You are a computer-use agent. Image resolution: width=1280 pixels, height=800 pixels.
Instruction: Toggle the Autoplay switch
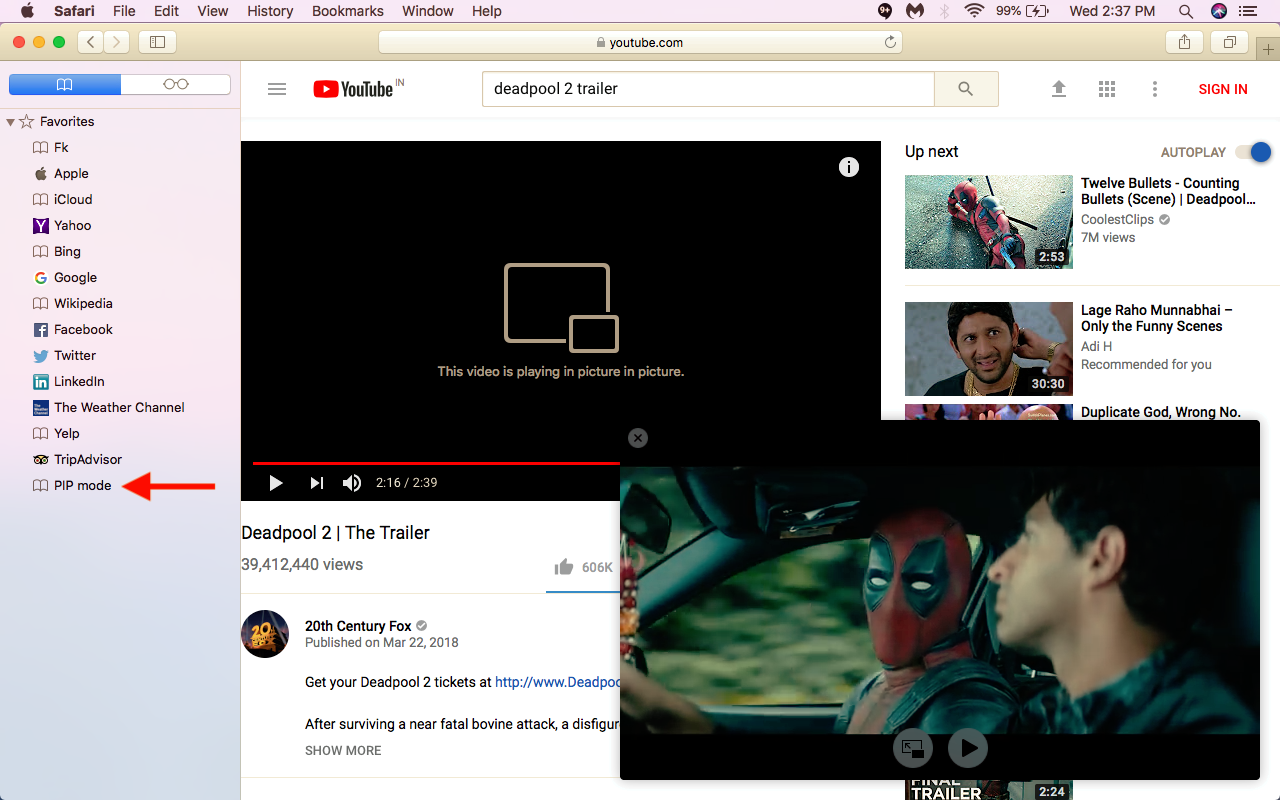click(x=1253, y=152)
